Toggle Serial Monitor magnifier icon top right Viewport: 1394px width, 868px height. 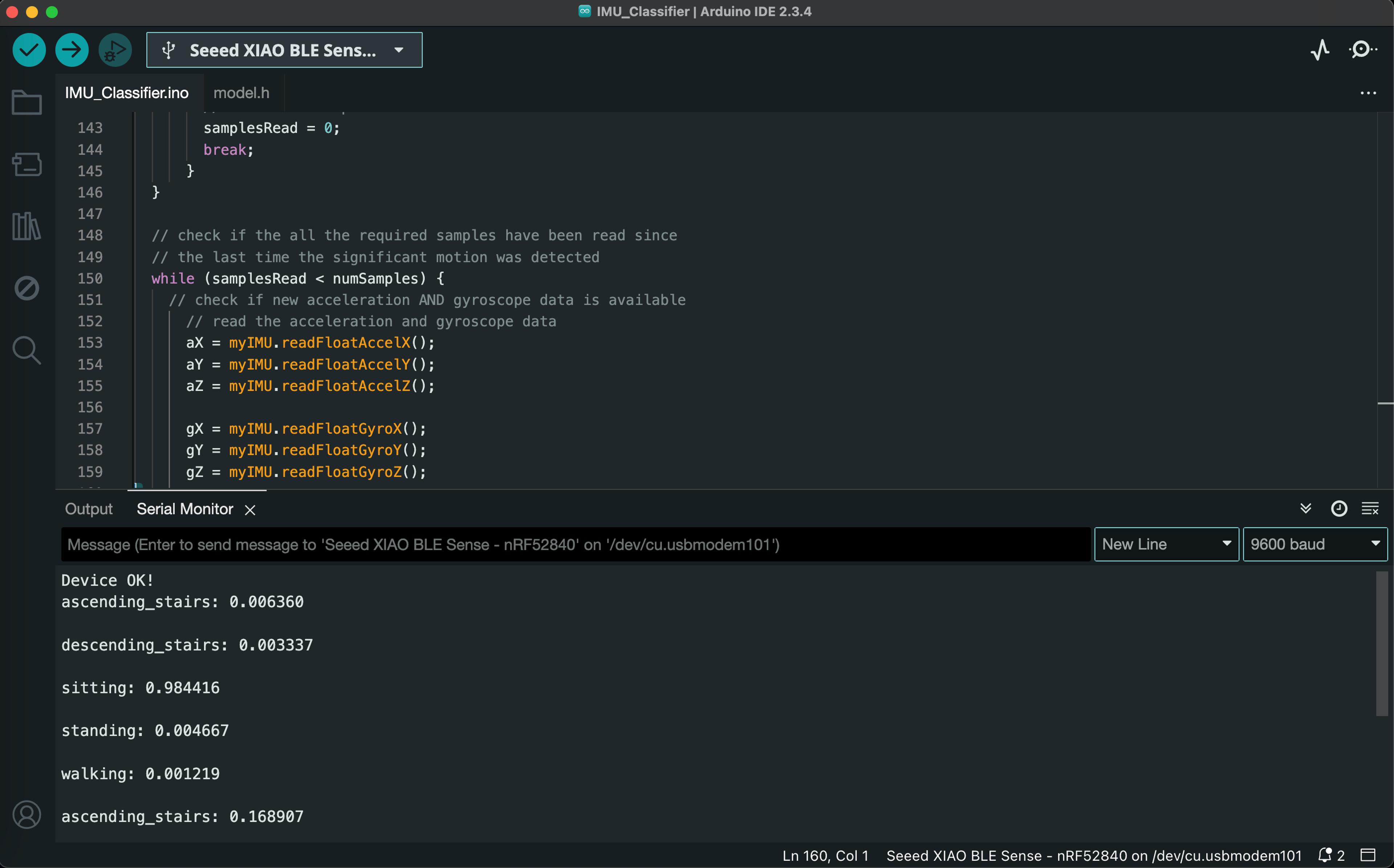[x=1362, y=50]
